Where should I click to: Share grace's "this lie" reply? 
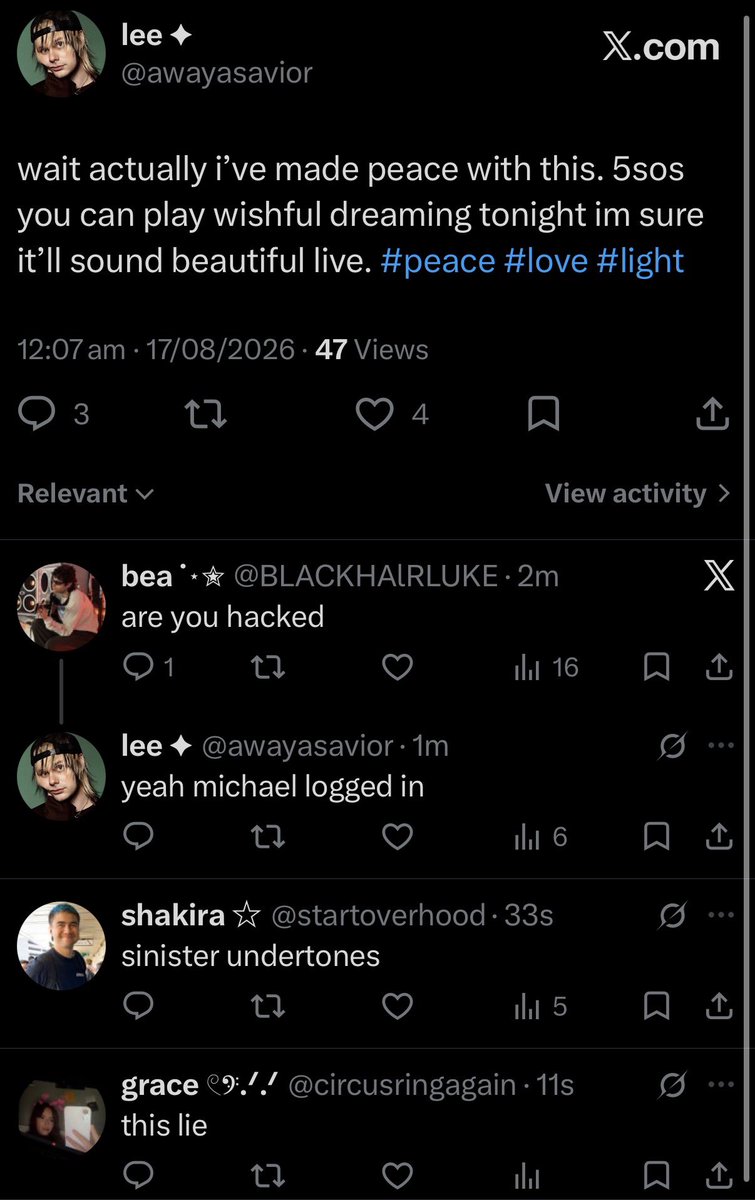click(718, 1174)
